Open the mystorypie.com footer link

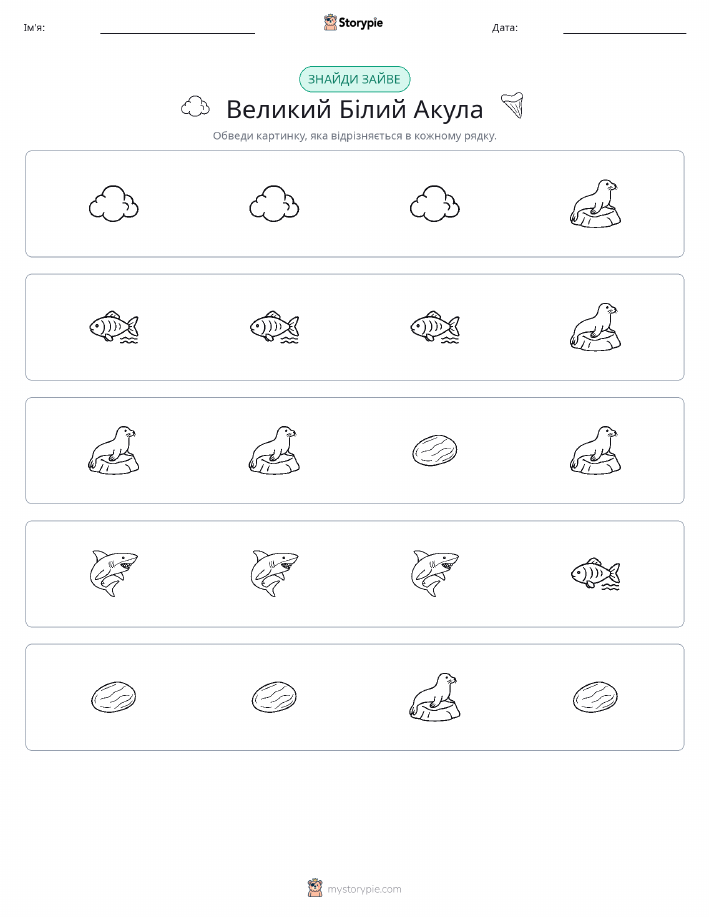tap(364, 890)
